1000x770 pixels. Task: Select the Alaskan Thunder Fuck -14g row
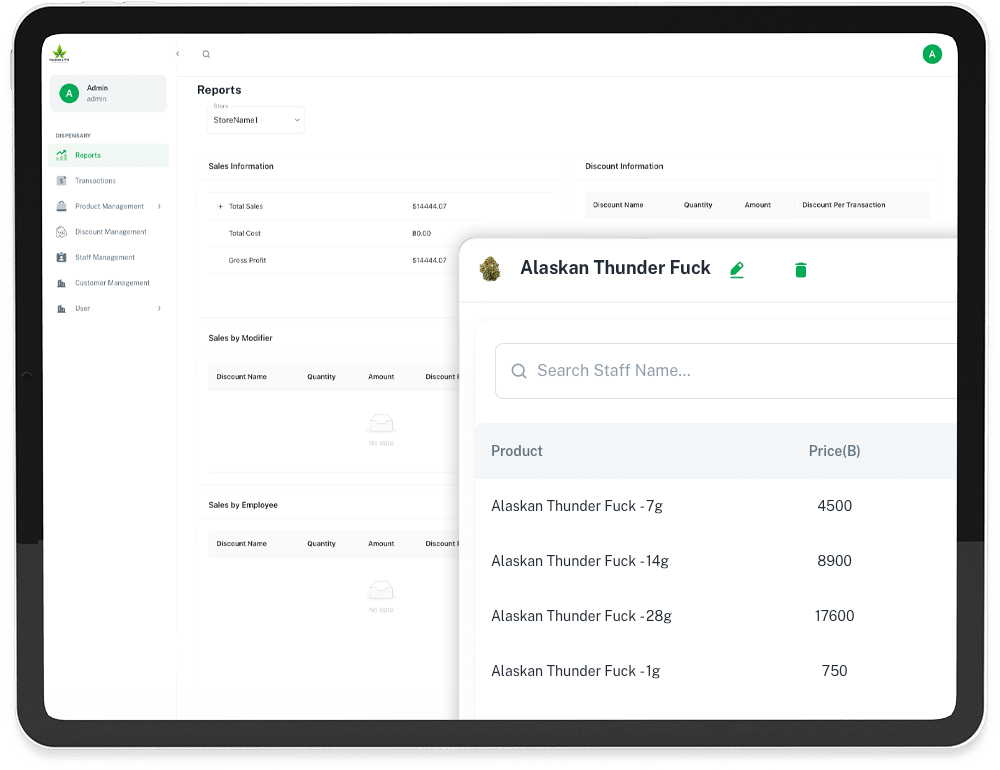tap(580, 561)
